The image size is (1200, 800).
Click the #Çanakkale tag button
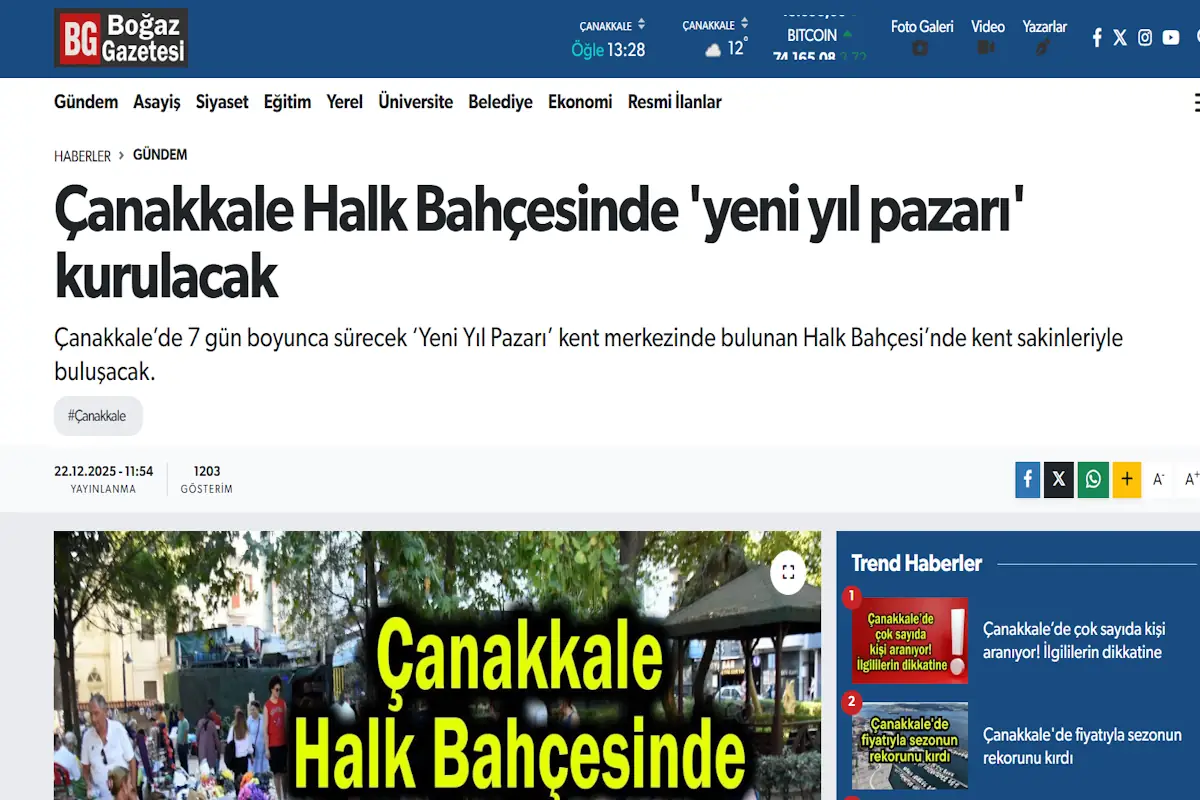[98, 416]
